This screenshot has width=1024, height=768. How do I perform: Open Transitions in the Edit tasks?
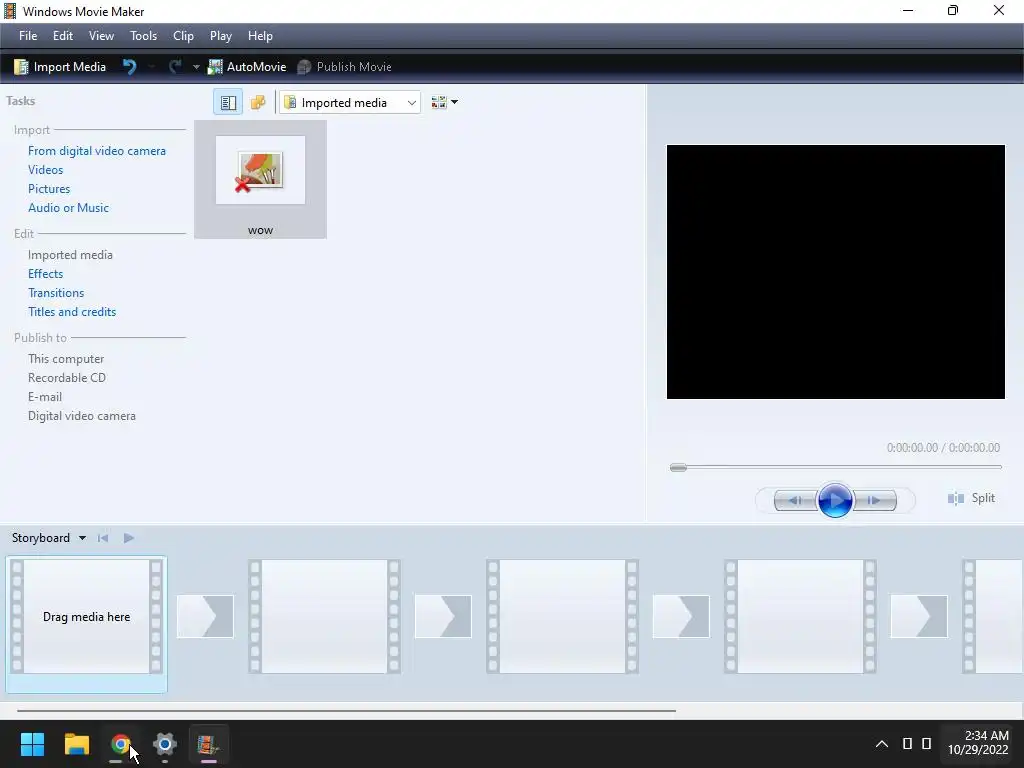pos(56,293)
